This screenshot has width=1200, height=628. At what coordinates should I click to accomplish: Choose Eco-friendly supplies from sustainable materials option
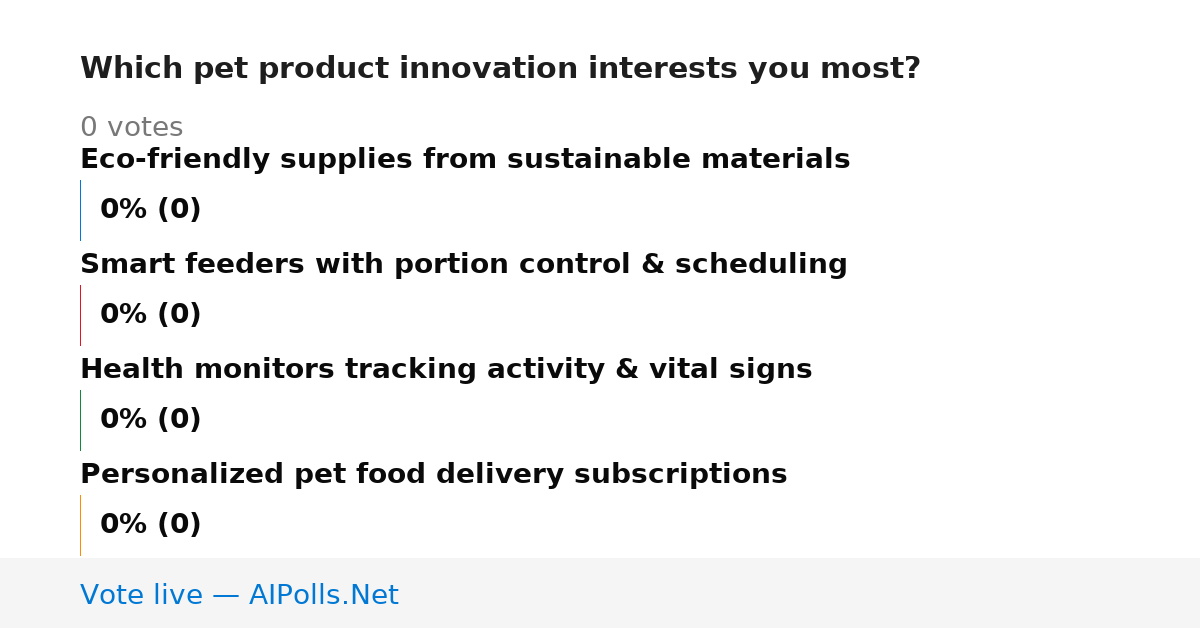(x=465, y=160)
